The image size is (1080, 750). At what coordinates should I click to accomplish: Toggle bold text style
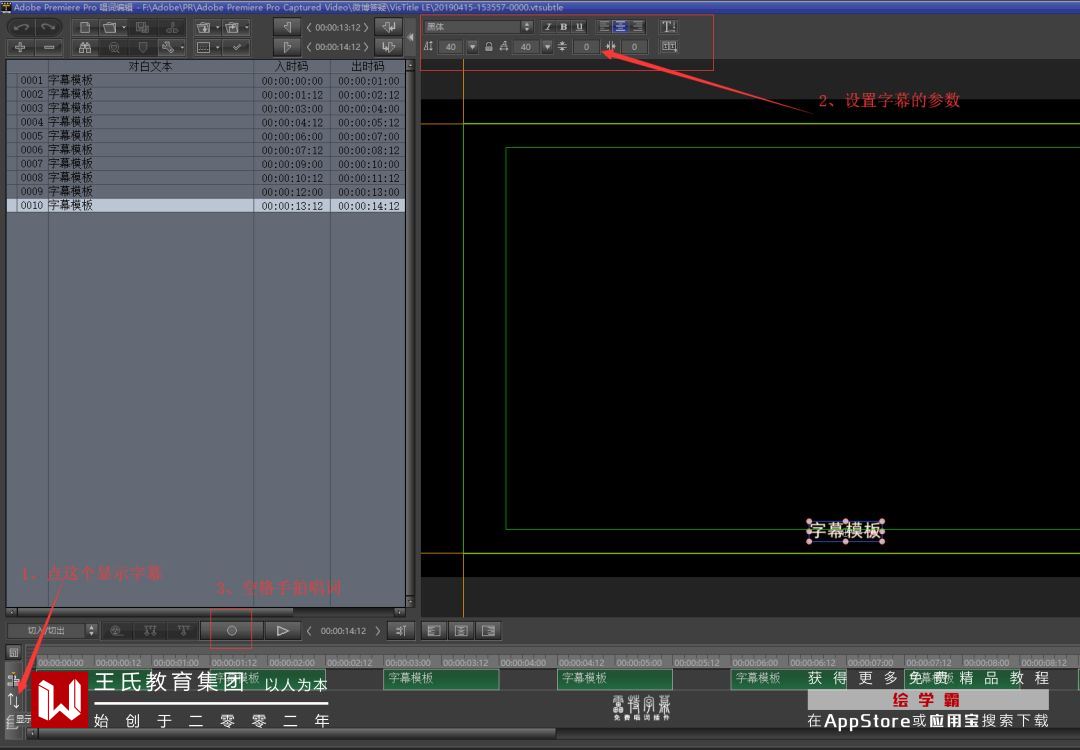pyautogui.click(x=563, y=27)
